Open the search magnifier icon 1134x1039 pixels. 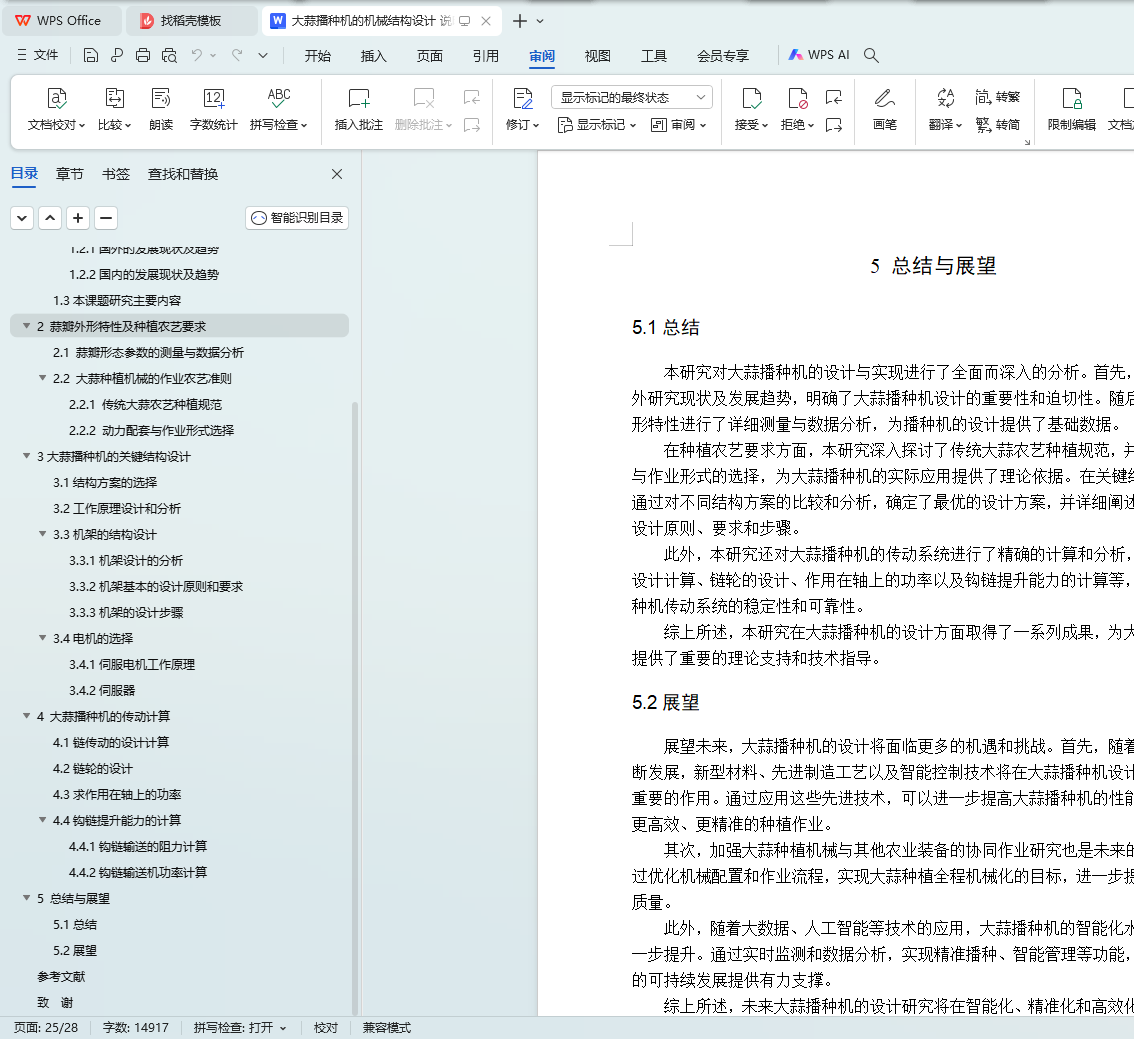tap(871, 55)
